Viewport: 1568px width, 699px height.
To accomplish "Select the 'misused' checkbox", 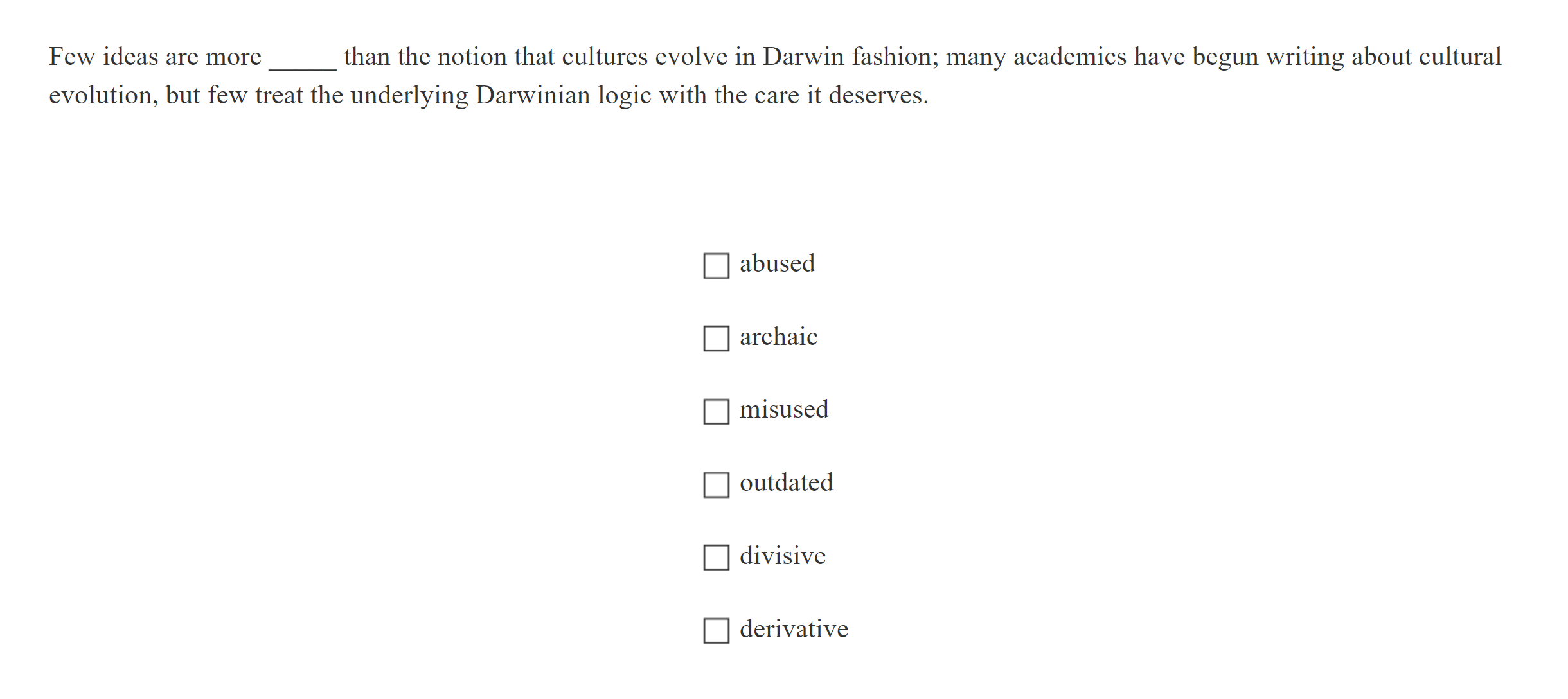I will click(x=716, y=412).
